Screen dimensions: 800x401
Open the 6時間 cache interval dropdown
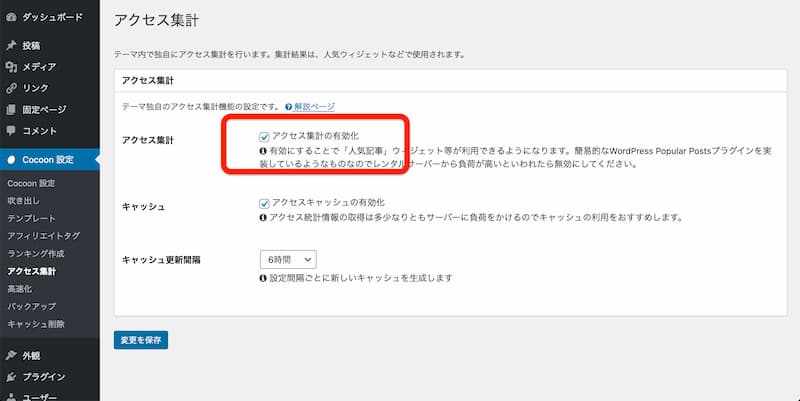288,259
